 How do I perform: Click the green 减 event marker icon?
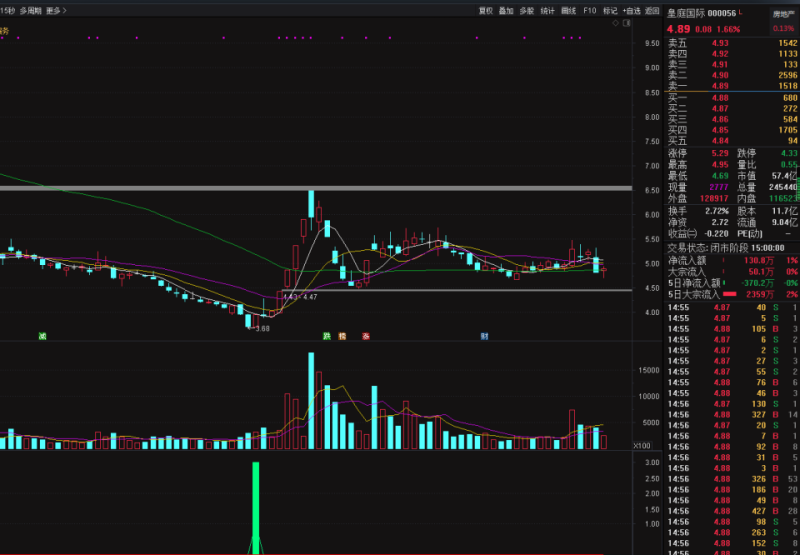pyautogui.click(x=42, y=336)
